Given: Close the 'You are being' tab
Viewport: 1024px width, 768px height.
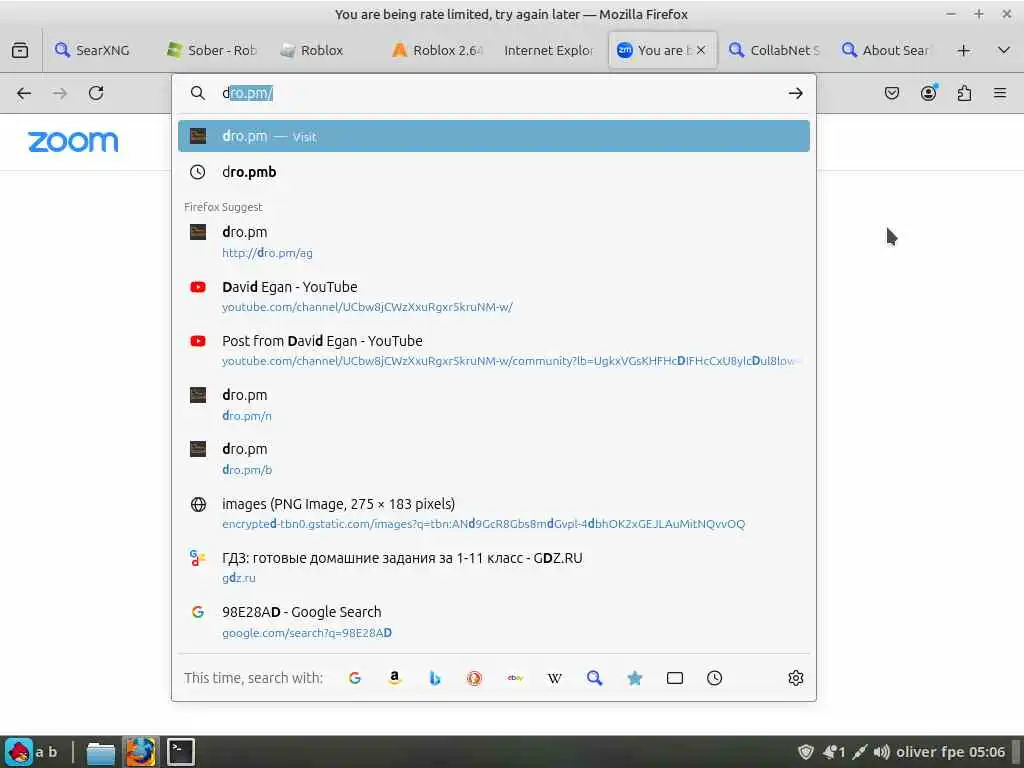Looking at the screenshot, I should (701, 50).
